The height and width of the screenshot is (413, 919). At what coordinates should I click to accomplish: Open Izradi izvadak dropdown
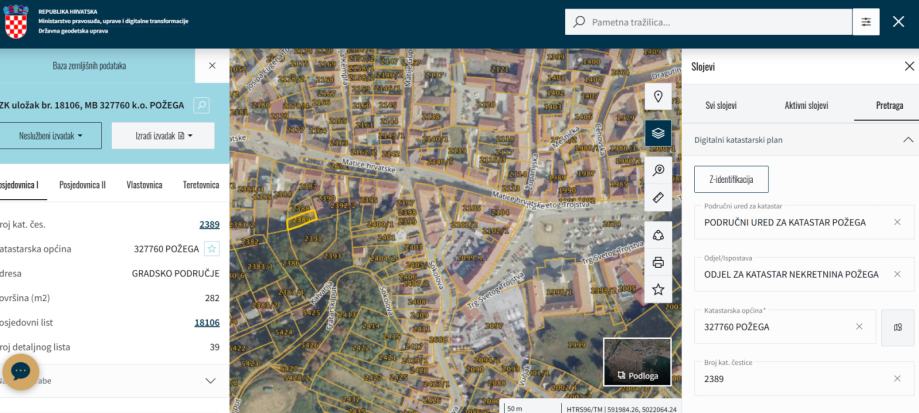(x=162, y=135)
